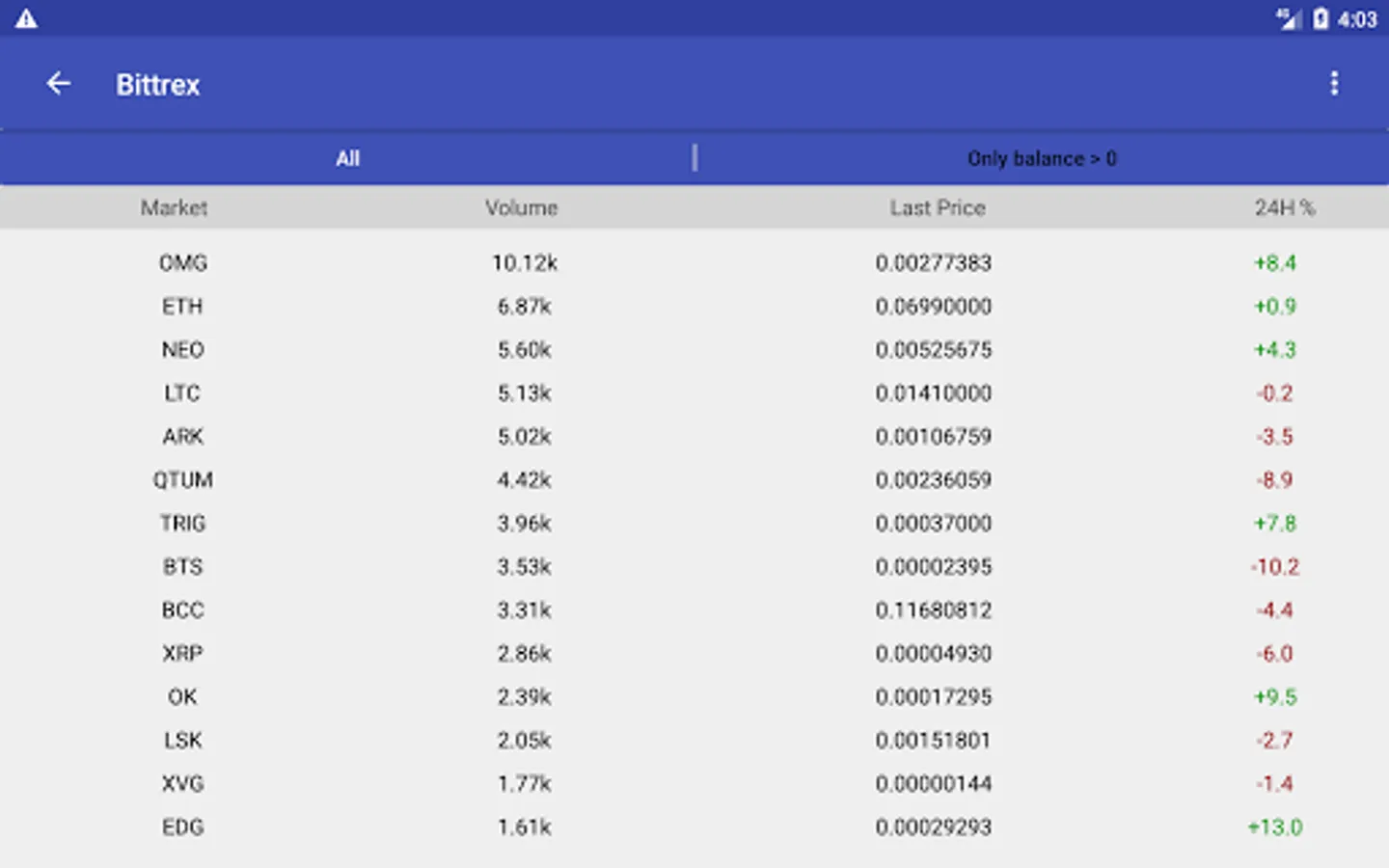
Task: Click the +7.8 change value
Action: click(x=1275, y=523)
